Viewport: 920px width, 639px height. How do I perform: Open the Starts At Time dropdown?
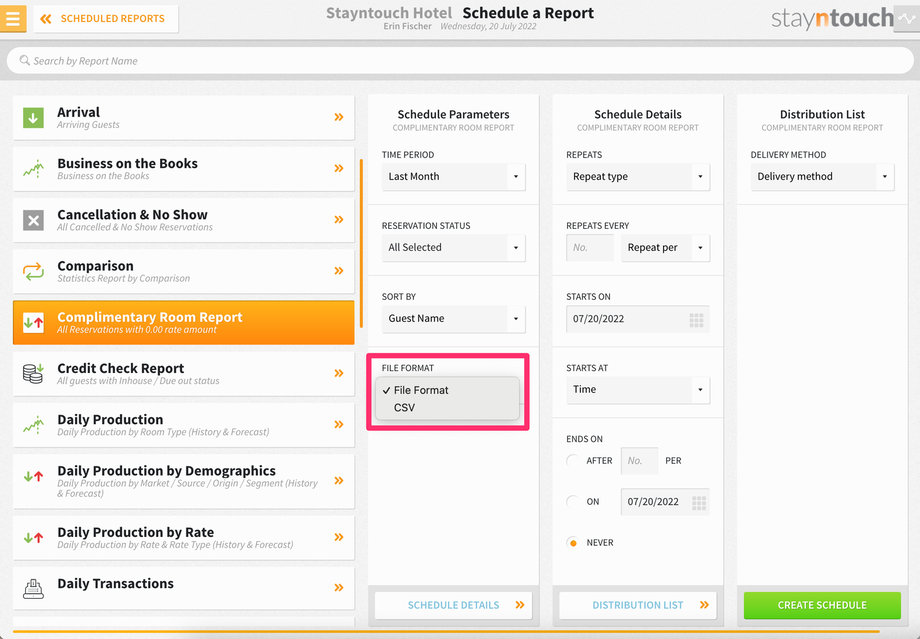[x=638, y=390]
